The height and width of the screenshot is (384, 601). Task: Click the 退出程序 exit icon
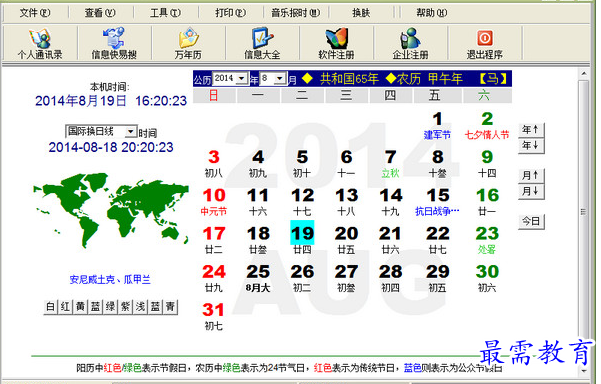pos(484,43)
